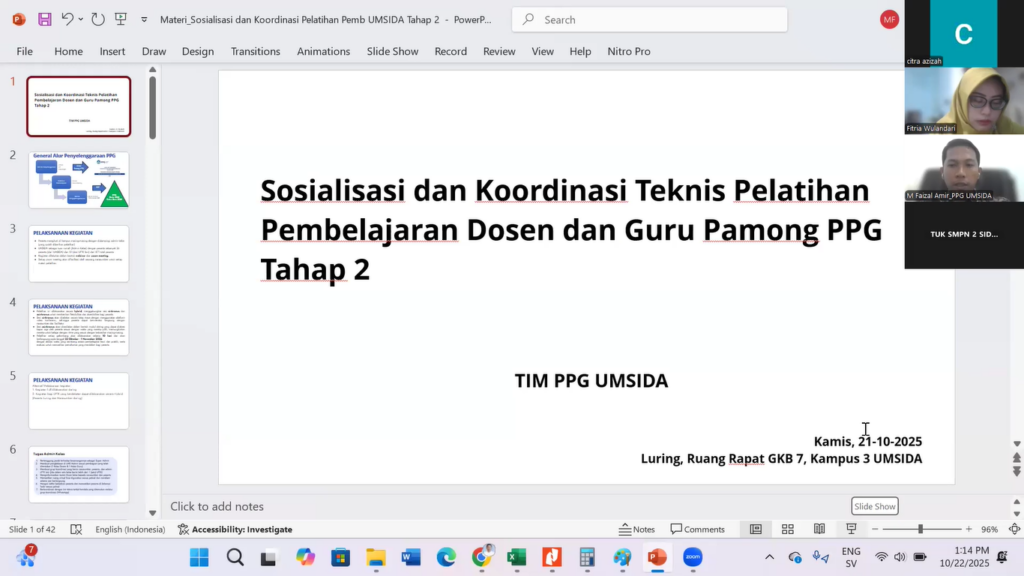Viewport: 1024px width, 576px height.
Task: Customize Quick Access Toolbar dropdown
Action: tap(144, 19)
